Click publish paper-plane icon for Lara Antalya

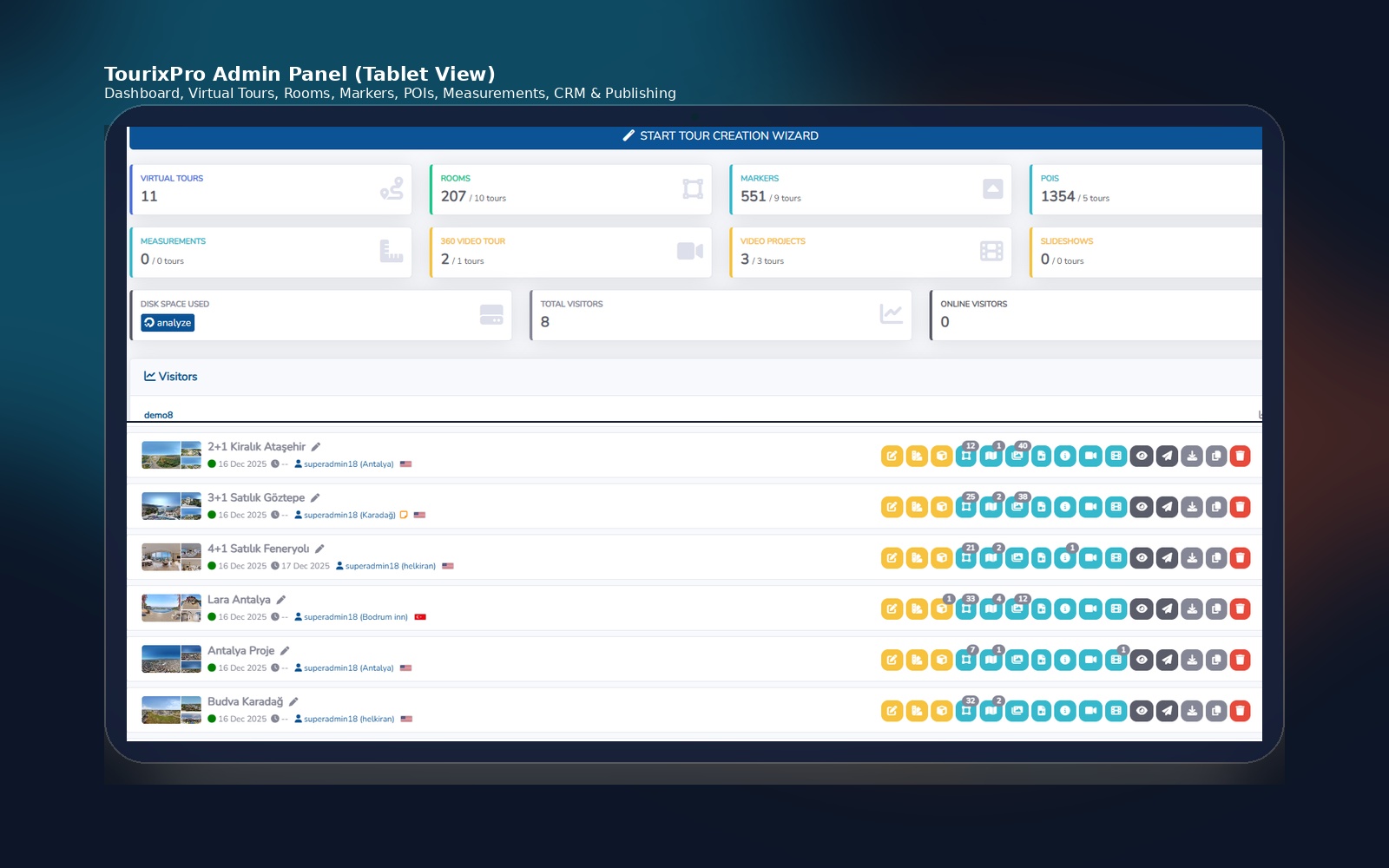pos(1167,609)
